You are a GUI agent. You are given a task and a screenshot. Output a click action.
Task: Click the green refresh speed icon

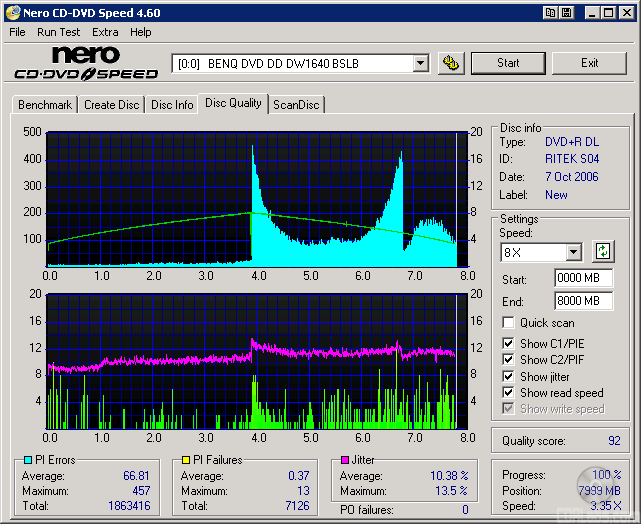(x=604, y=252)
